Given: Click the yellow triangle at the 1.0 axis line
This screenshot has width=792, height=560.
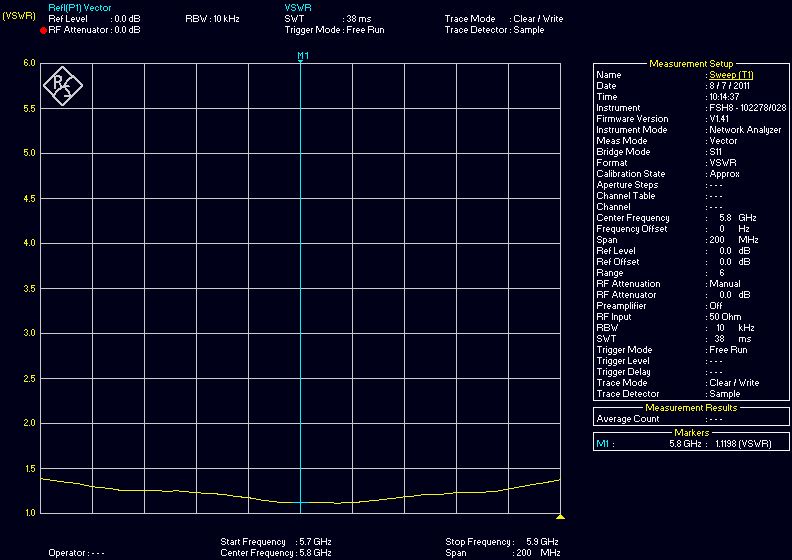Looking at the screenshot, I should pyautogui.click(x=560, y=517).
